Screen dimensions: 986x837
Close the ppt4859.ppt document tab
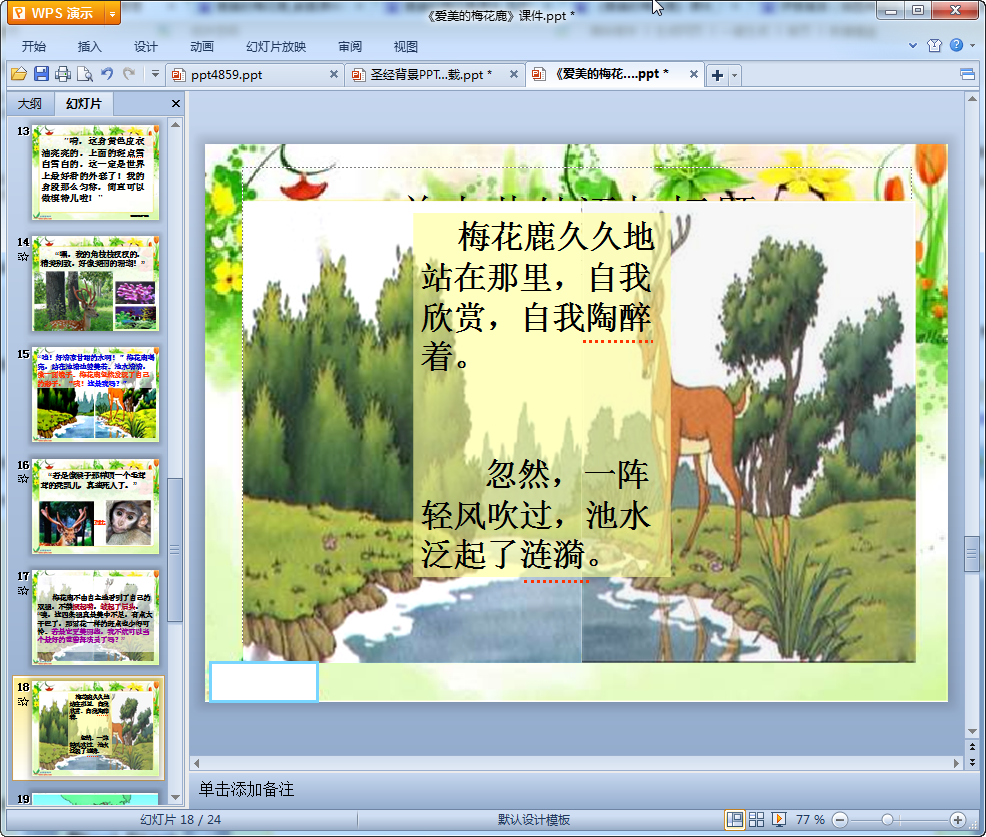[334, 74]
